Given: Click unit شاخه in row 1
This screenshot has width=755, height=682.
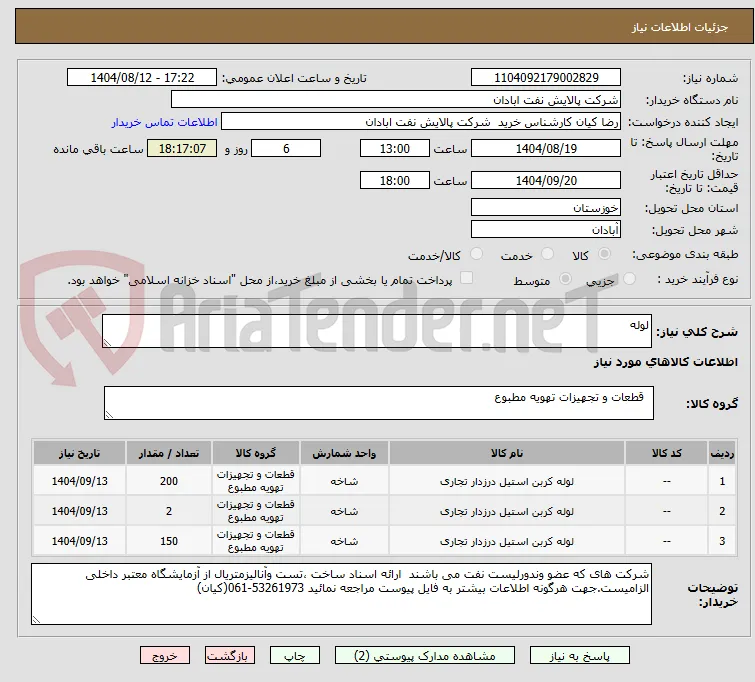Looking at the screenshot, I should point(344,481).
